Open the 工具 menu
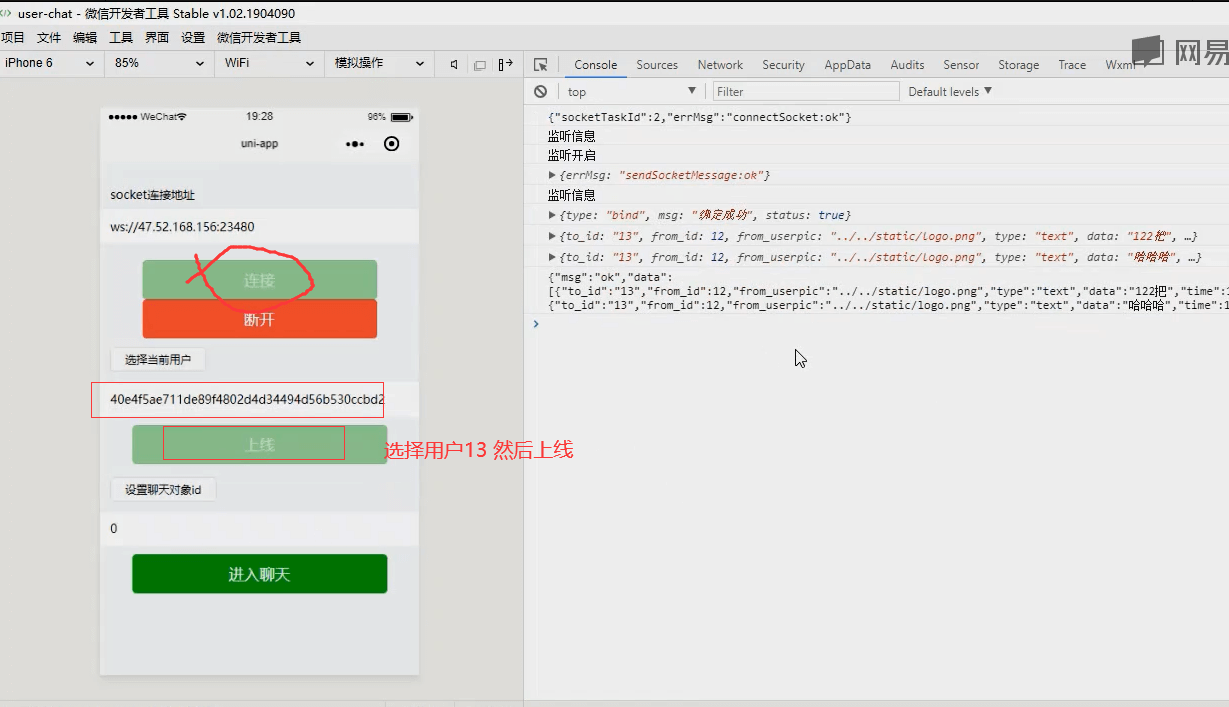Image resolution: width=1229 pixels, height=707 pixels. [x=121, y=38]
